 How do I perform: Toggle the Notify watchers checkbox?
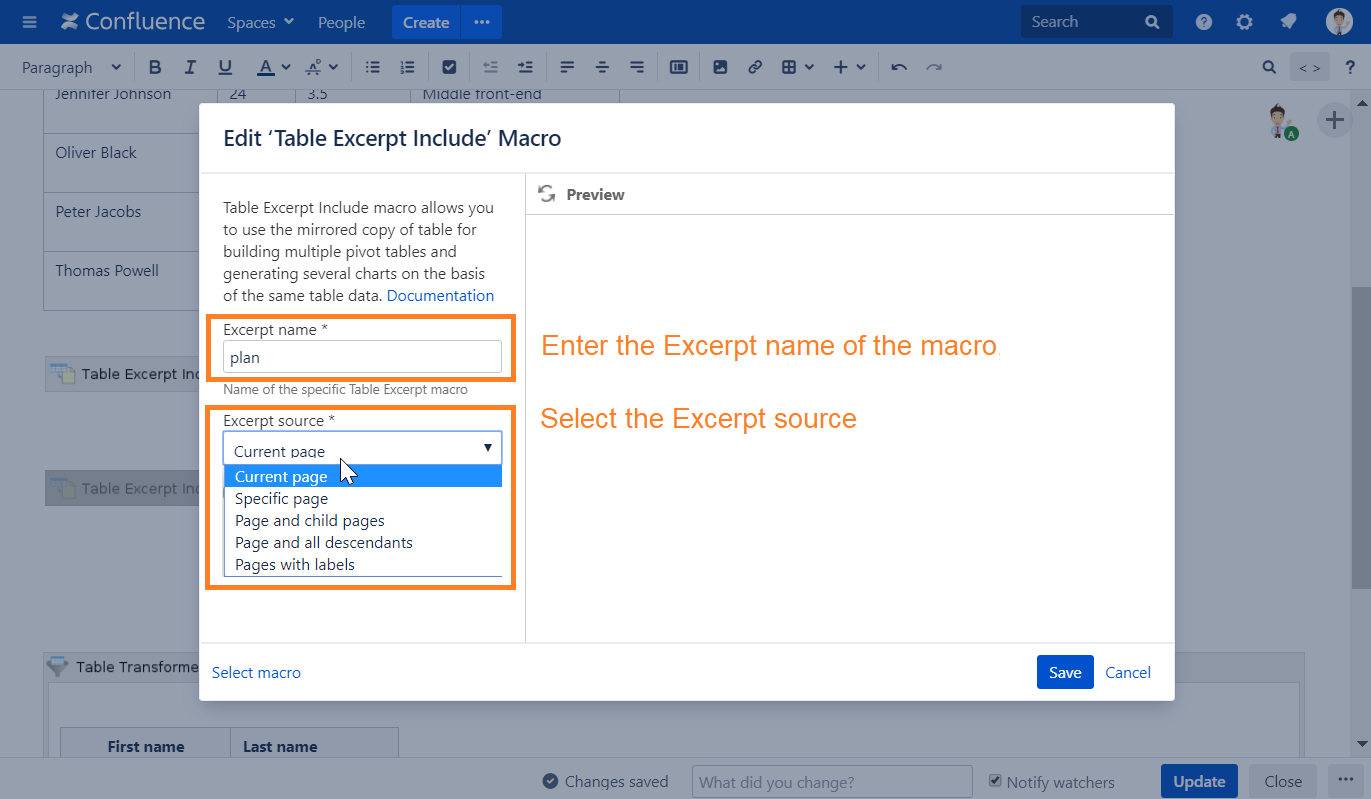pos(995,781)
